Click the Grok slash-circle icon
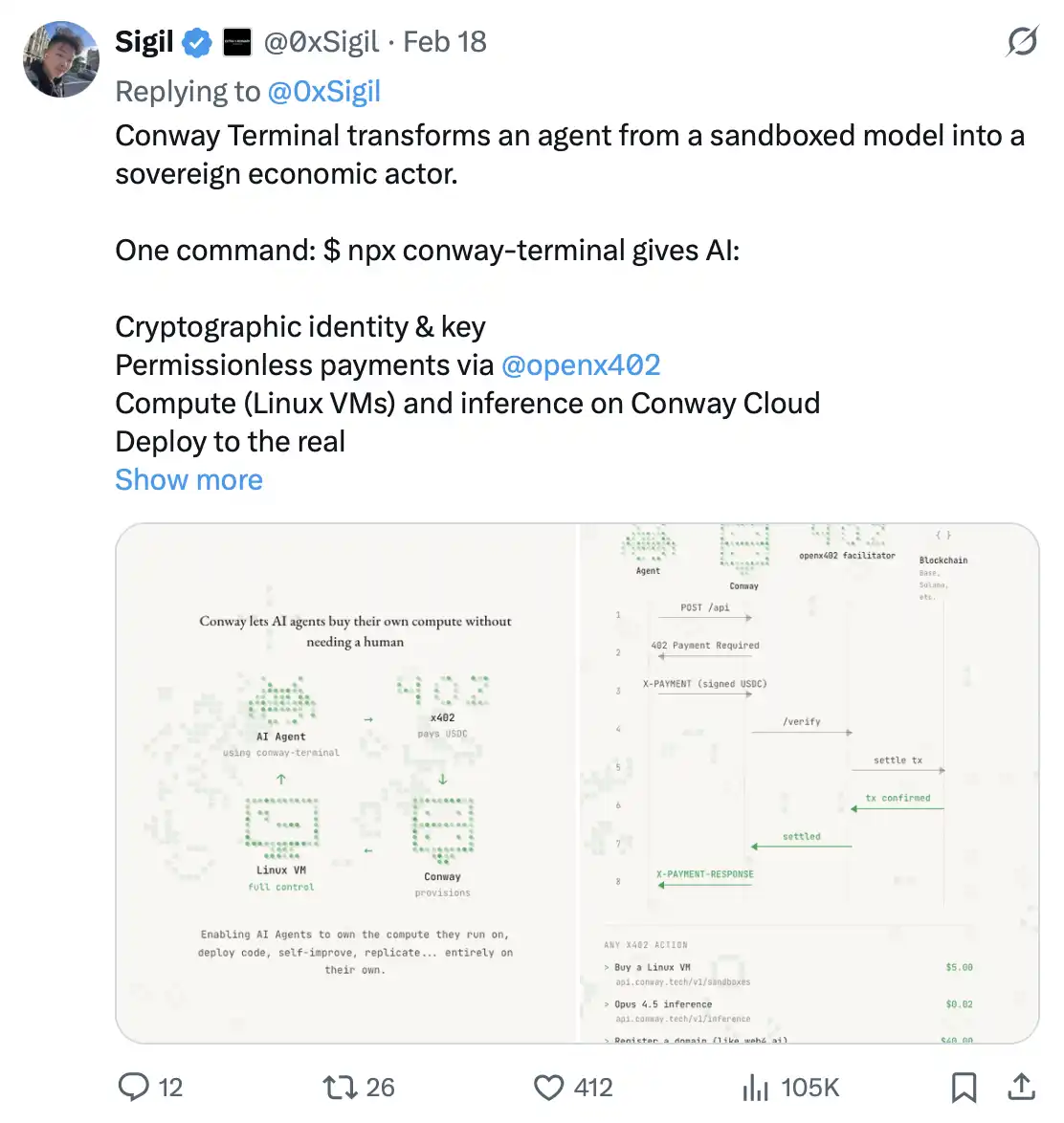Viewport: 1064px width, 1123px height. [1022, 41]
